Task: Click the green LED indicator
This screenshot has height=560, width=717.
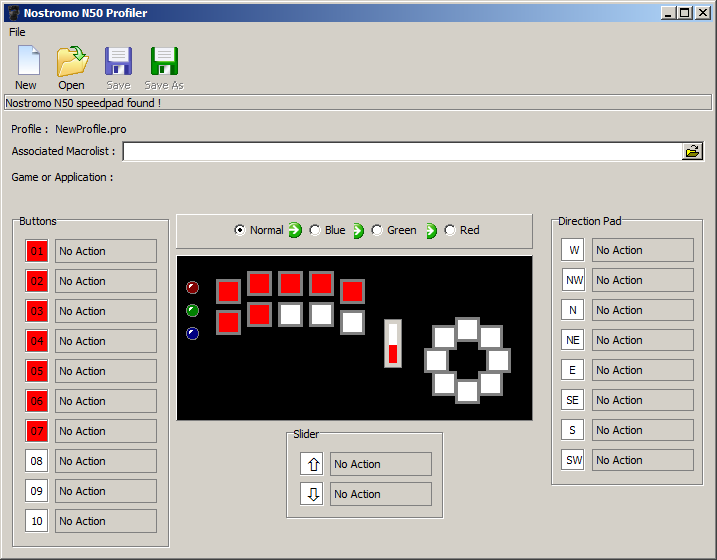Action: pos(193,310)
